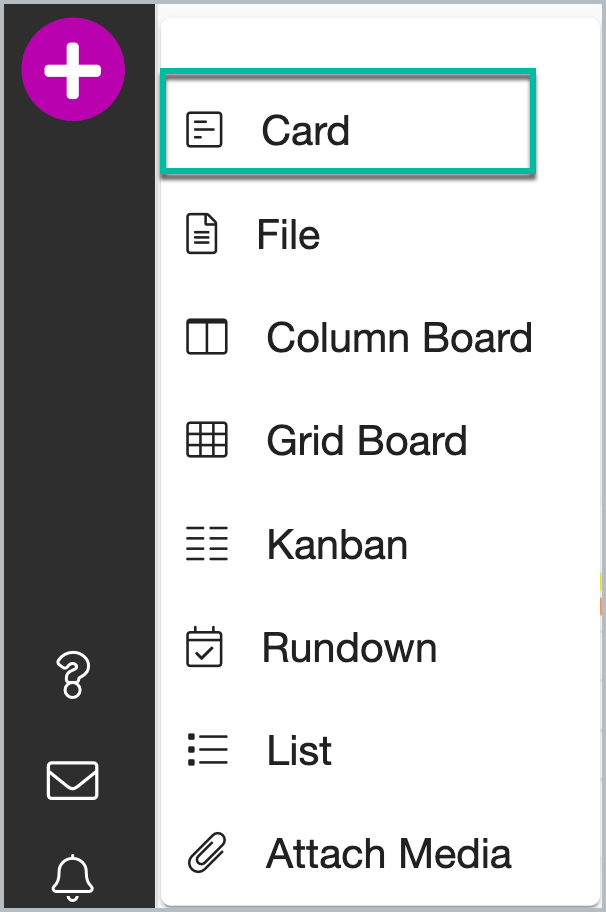Click the Grid Board table icon
This screenshot has height=912, width=606.
[x=206, y=440]
